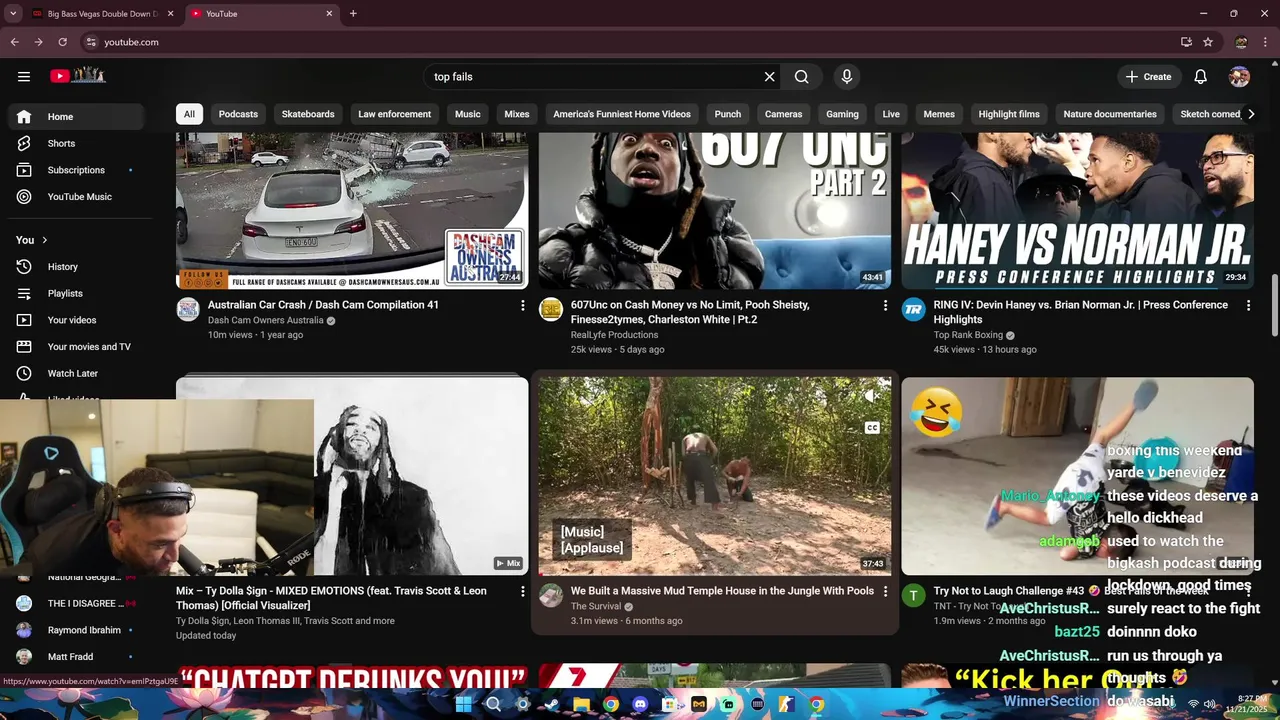Open options for Mud Temple House video

[x=885, y=591]
